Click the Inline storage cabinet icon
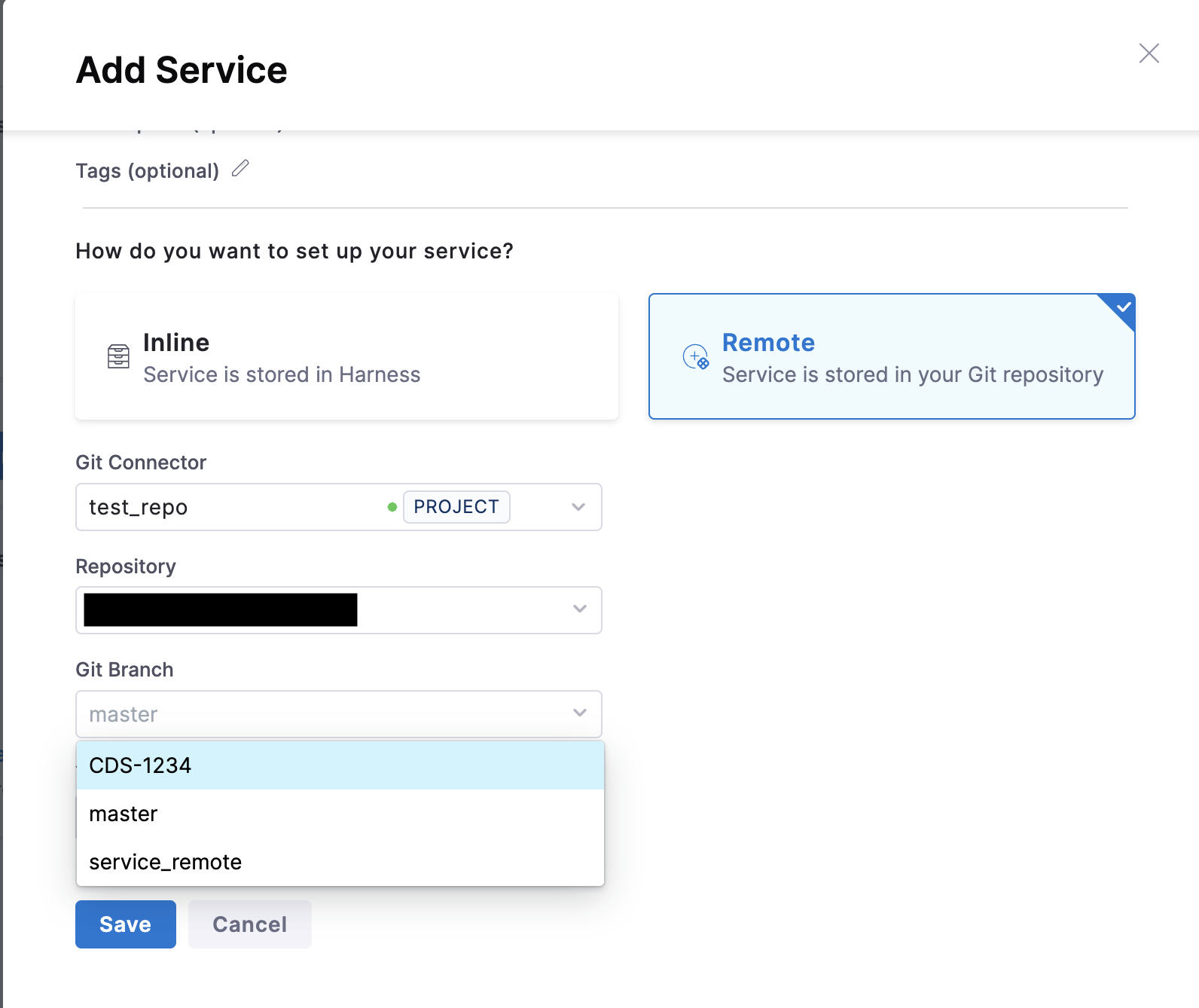The height and width of the screenshot is (1008, 1199). click(x=118, y=356)
